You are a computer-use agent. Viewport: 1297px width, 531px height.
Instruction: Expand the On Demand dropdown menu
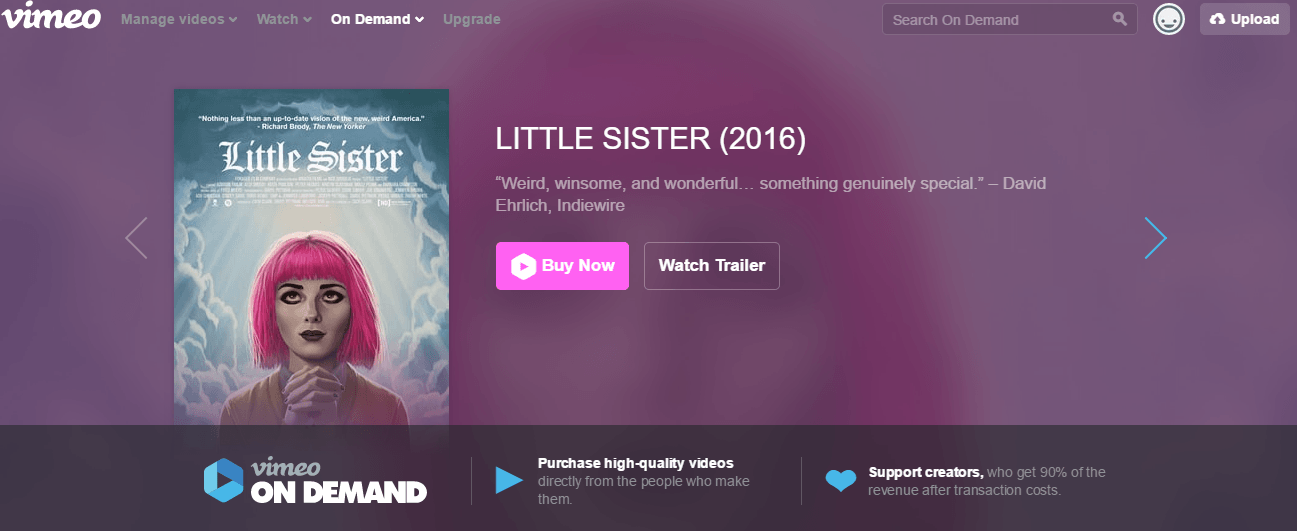377,19
